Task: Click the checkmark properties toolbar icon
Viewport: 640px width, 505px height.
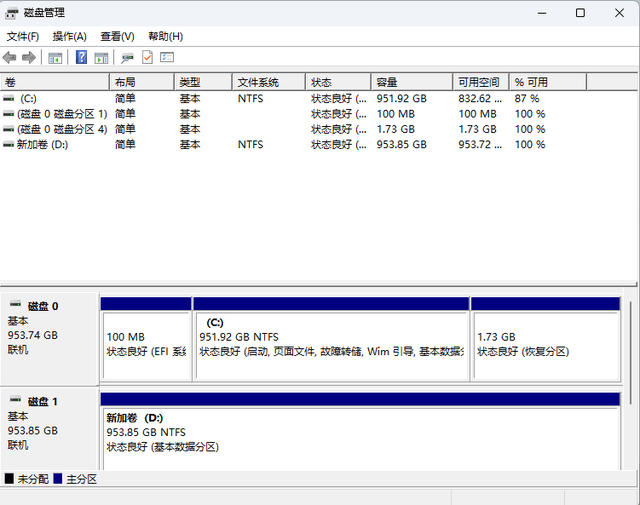Action: [147, 57]
